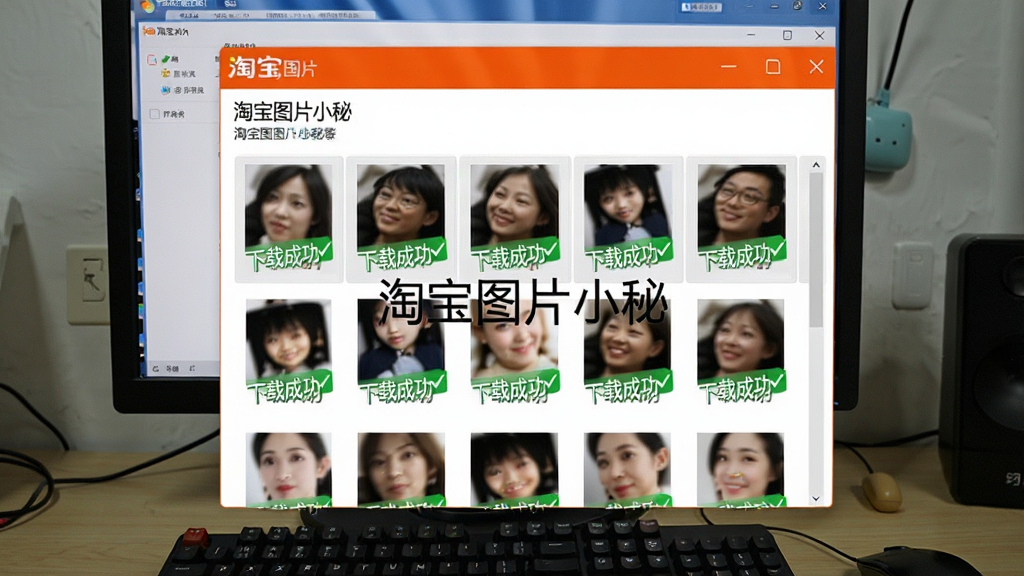Click the scroll-up arrow of the thumbnail list
The height and width of the screenshot is (576, 1024).
[816, 165]
